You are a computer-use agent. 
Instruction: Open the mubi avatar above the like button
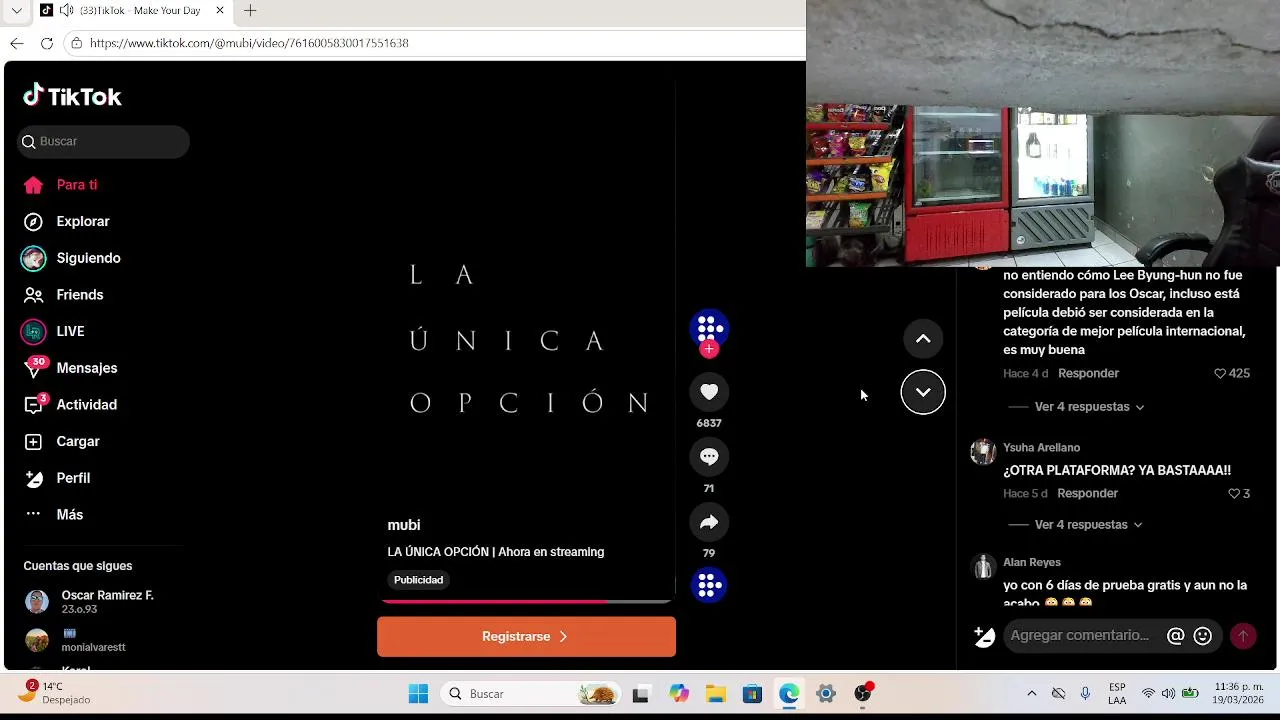click(709, 327)
